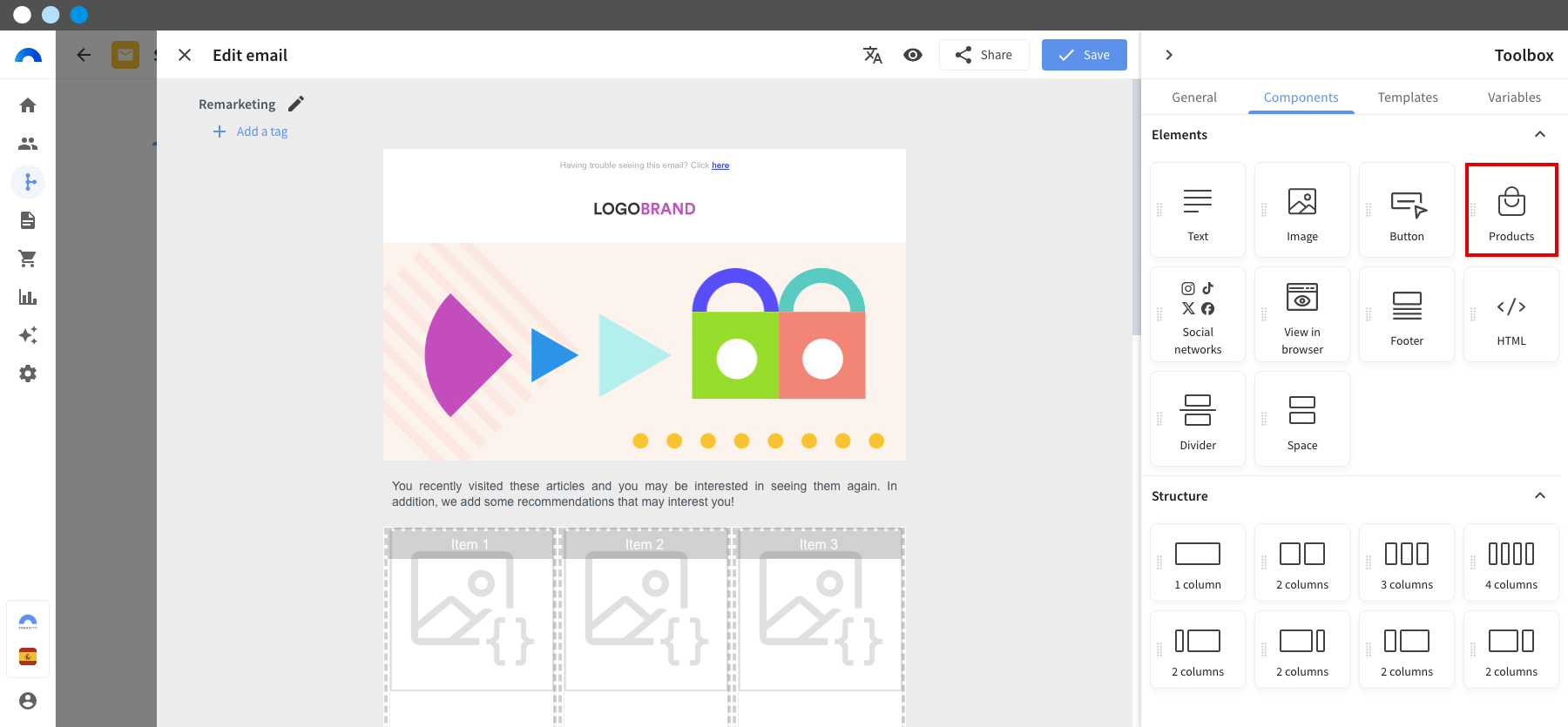The height and width of the screenshot is (727, 1568).
Task: Collapse the Structure section
Action: [x=1540, y=495]
